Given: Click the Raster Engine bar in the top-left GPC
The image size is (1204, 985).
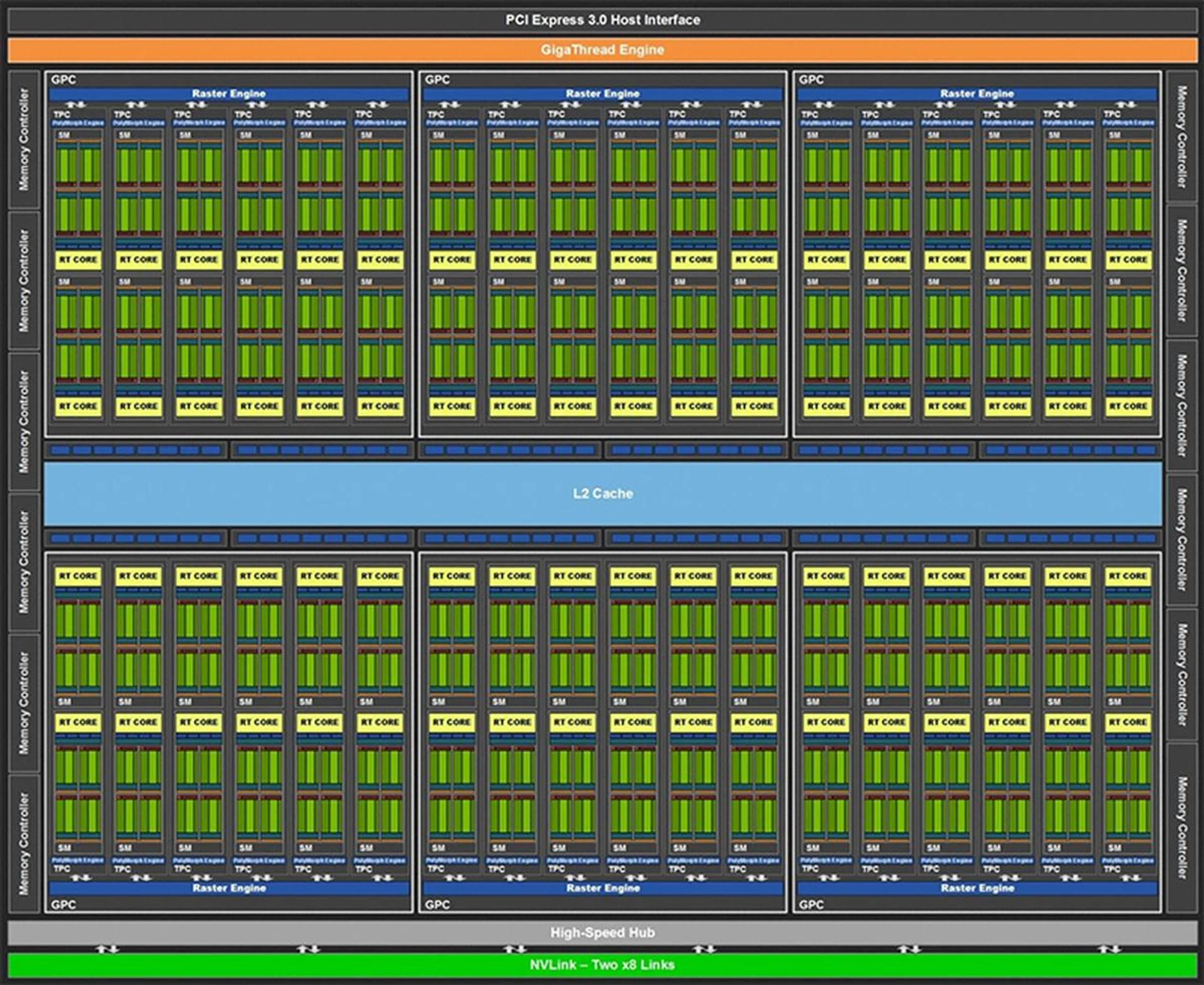Looking at the screenshot, I should (229, 93).
